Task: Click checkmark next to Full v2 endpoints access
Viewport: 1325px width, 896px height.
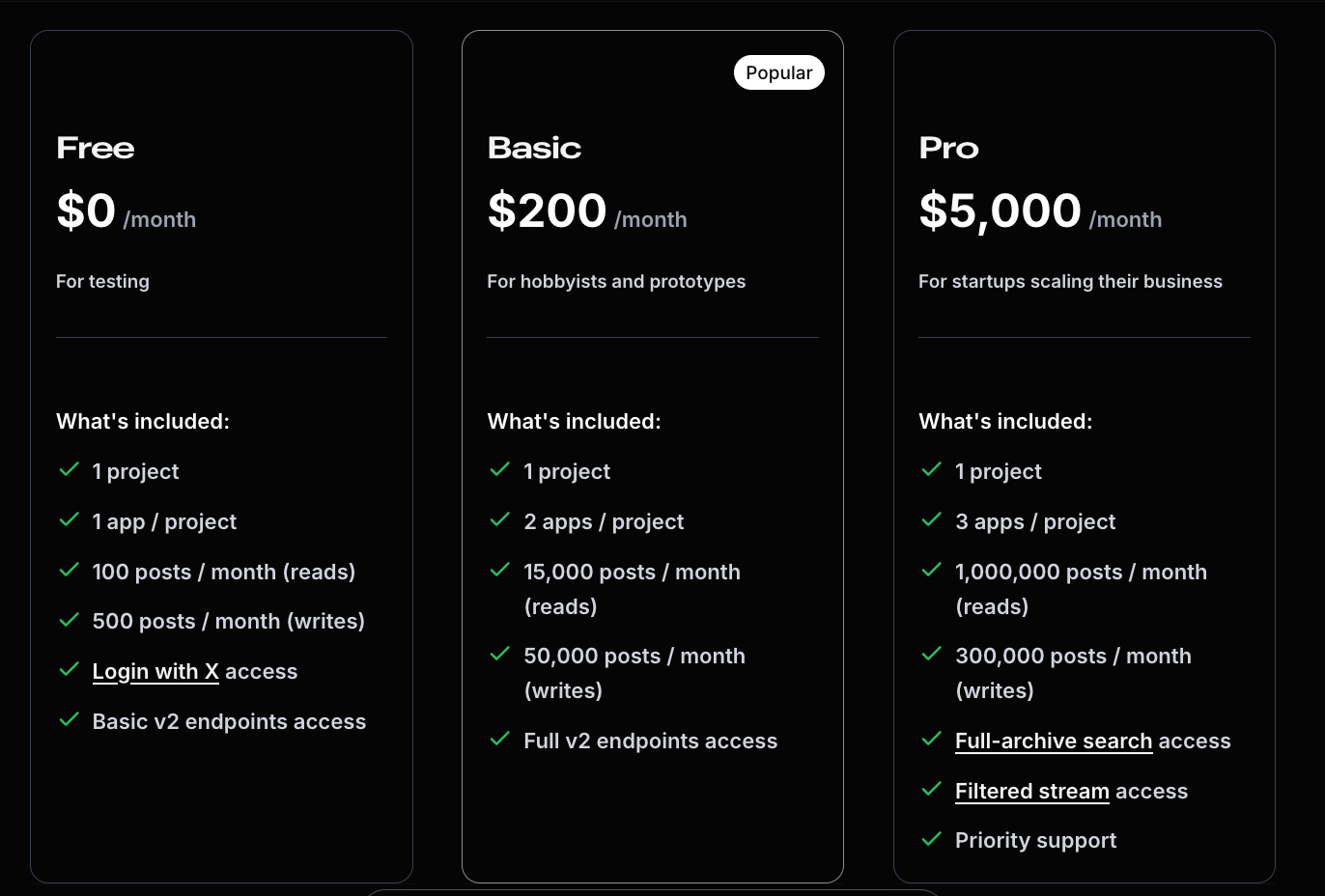Action: point(499,740)
